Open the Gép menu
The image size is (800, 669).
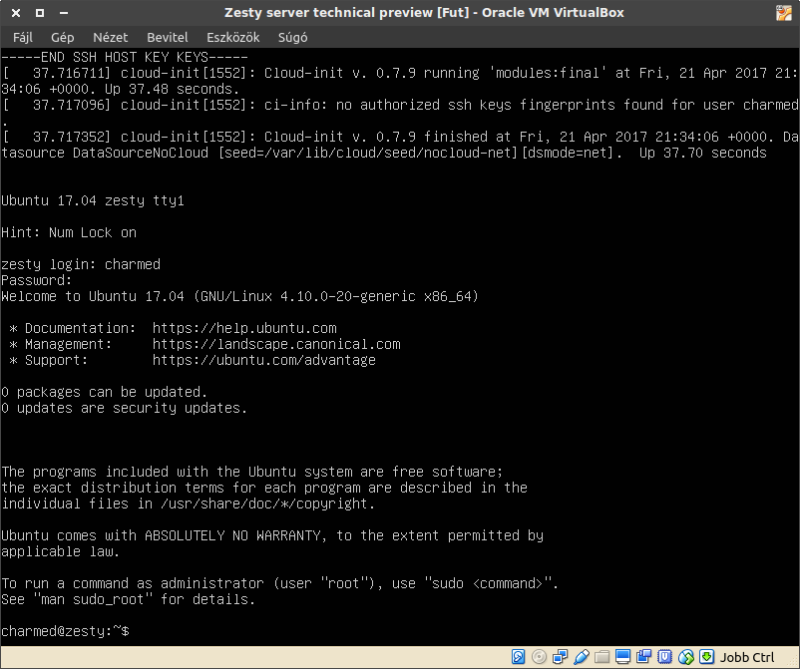tap(63, 37)
